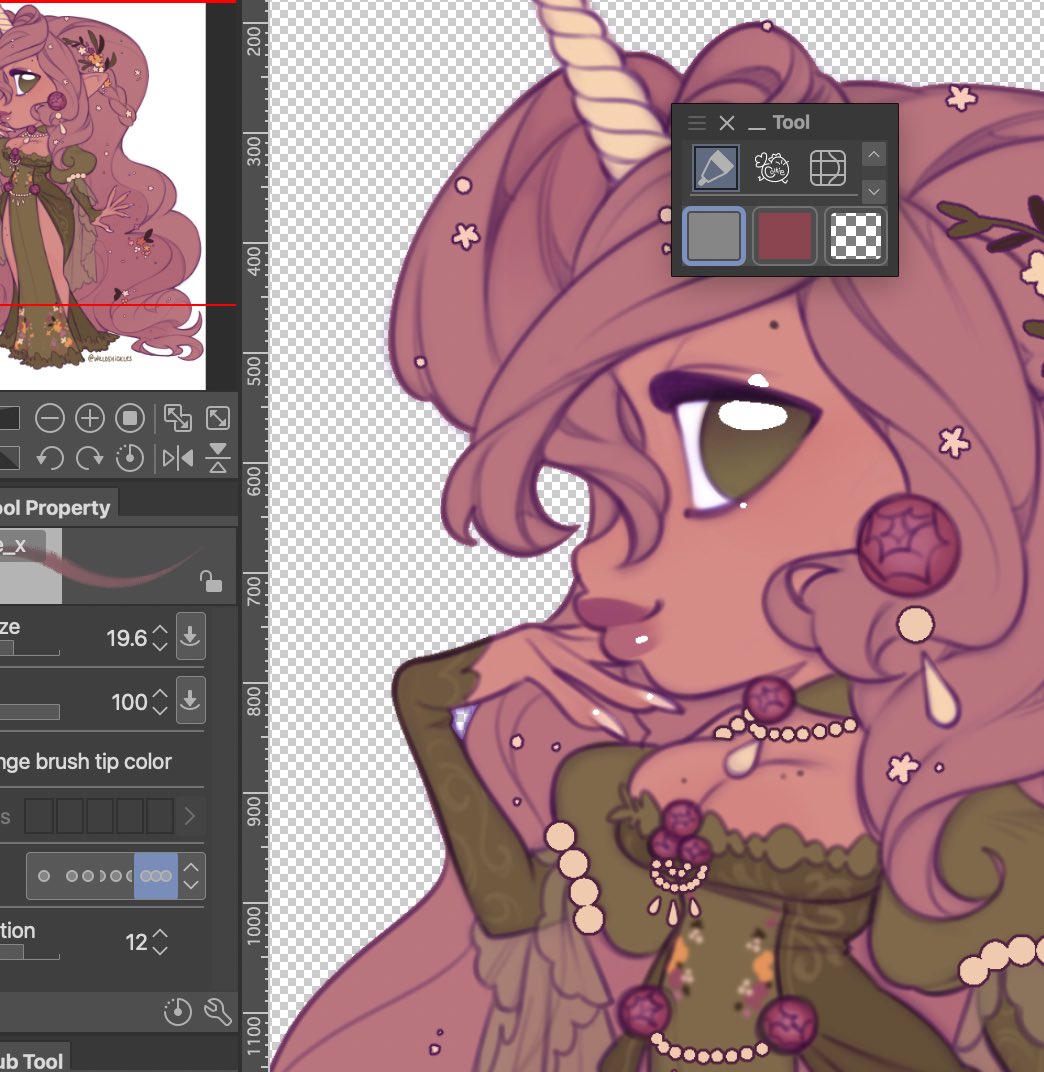Screen dimensions: 1044x1072
Task: Close the floating Tool palette
Action: tap(727, 123)
